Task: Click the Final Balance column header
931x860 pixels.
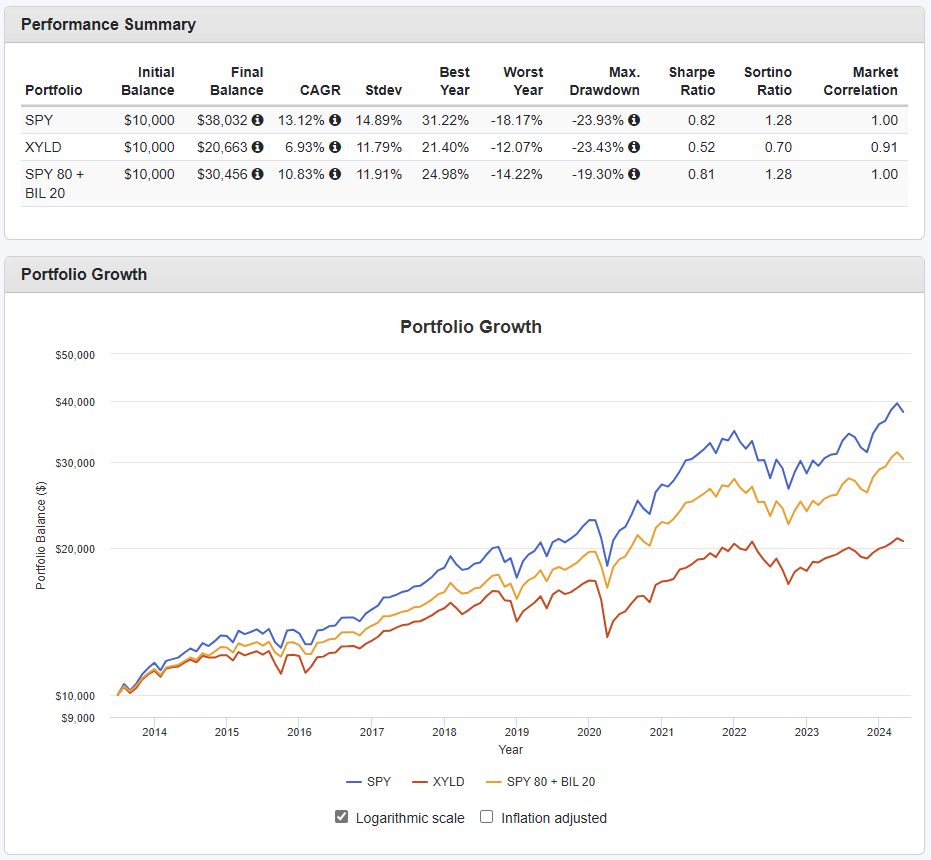Action: pos(237,81)
